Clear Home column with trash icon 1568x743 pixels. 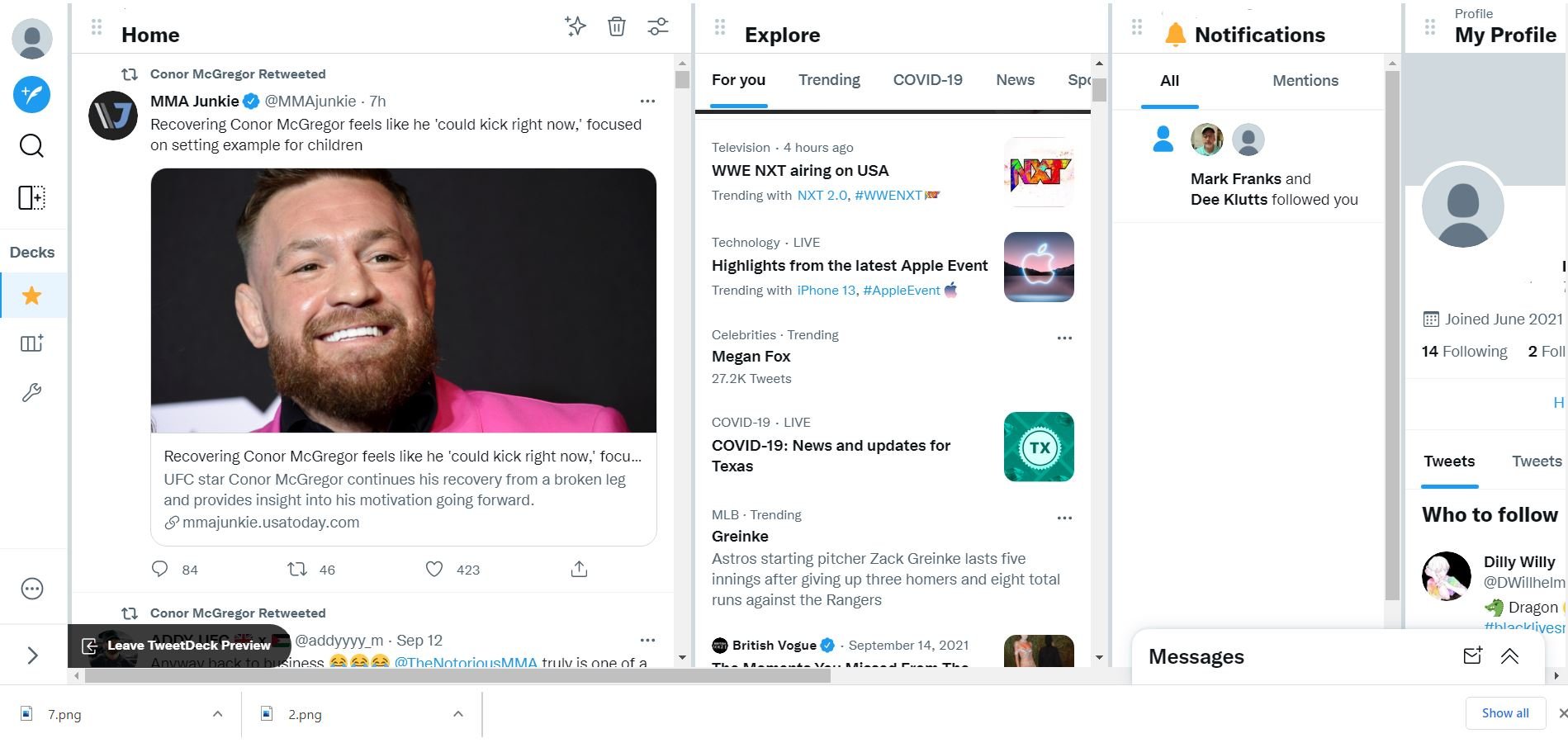[x=617, y=26]
